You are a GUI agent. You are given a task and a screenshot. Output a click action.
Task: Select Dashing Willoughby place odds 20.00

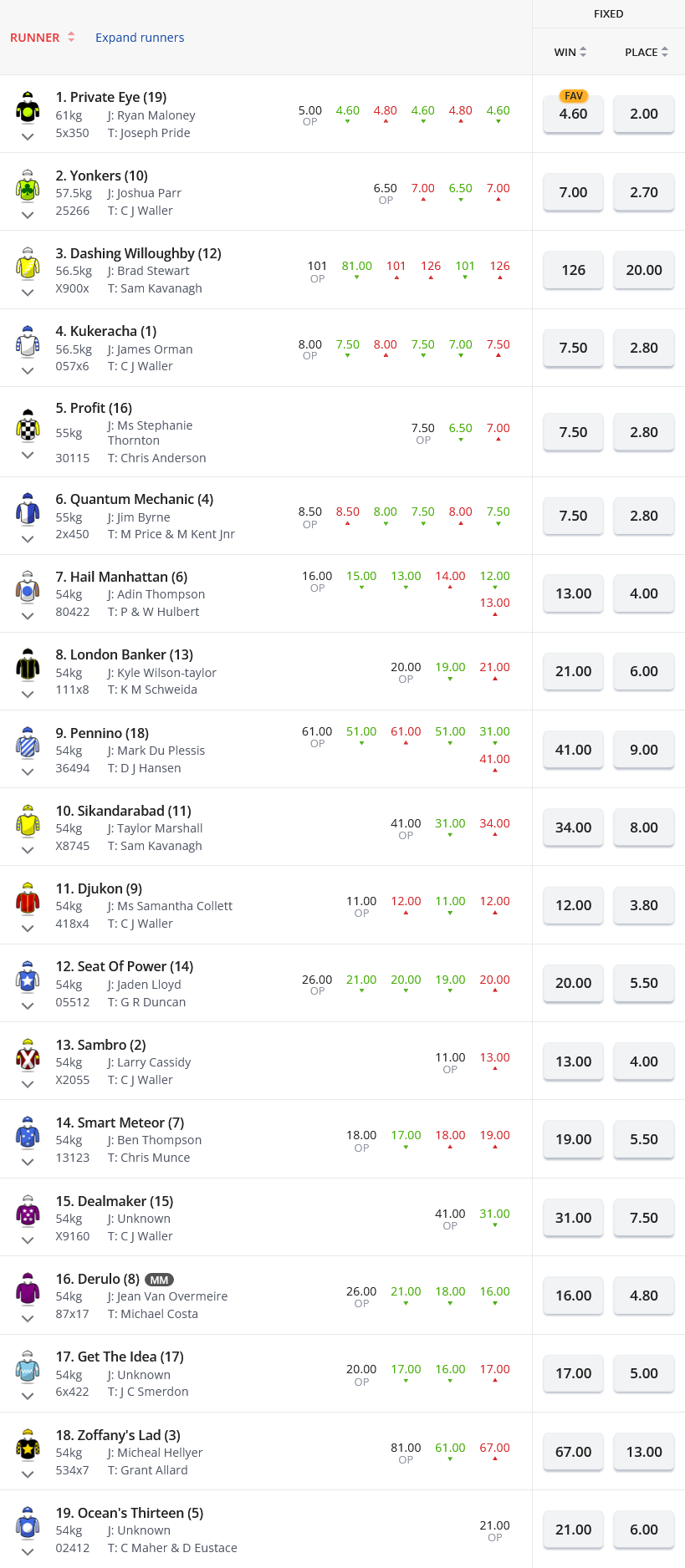(644, 271)
